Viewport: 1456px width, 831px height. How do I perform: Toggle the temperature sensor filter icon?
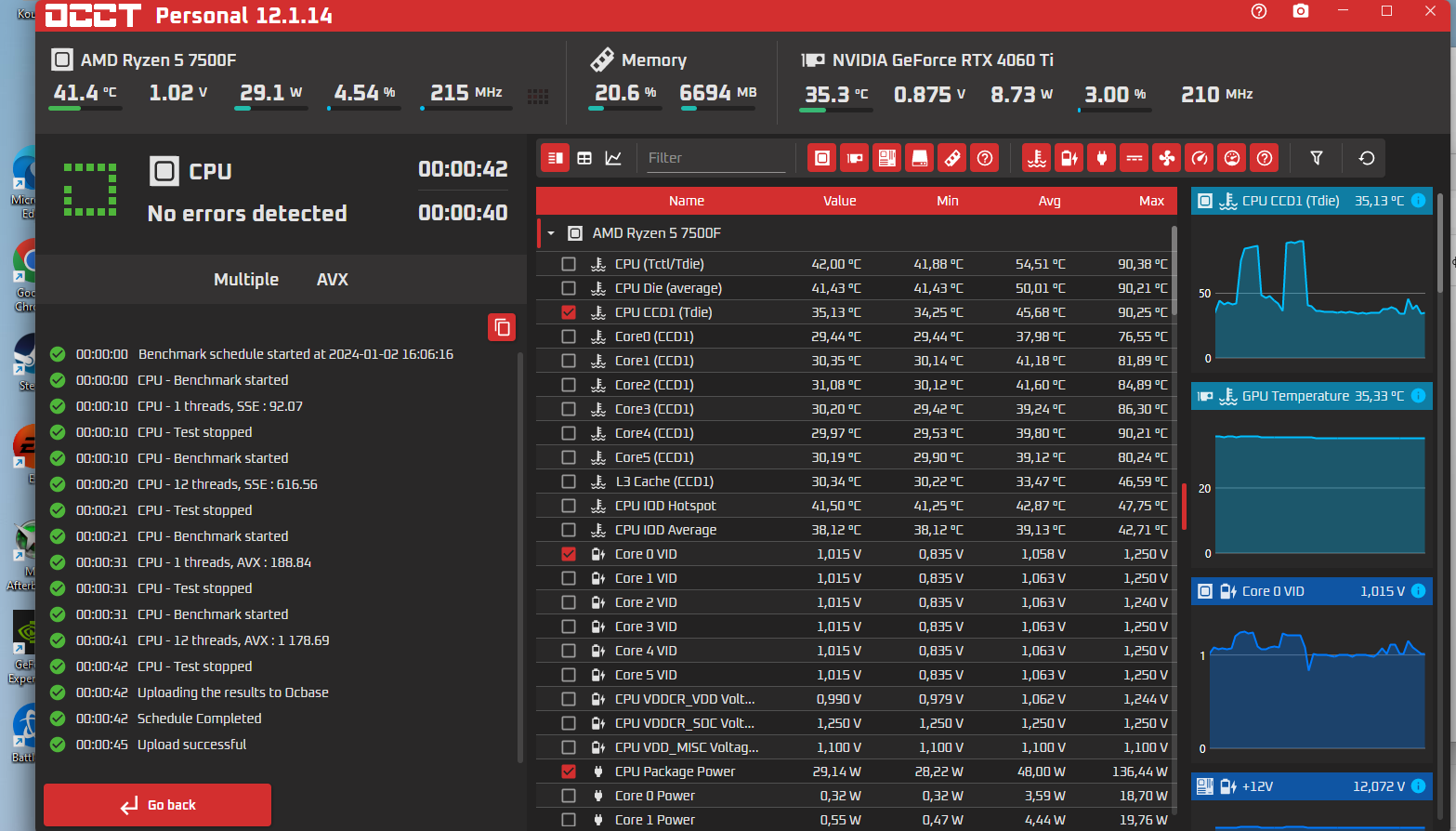click(x=1037, y=158)
